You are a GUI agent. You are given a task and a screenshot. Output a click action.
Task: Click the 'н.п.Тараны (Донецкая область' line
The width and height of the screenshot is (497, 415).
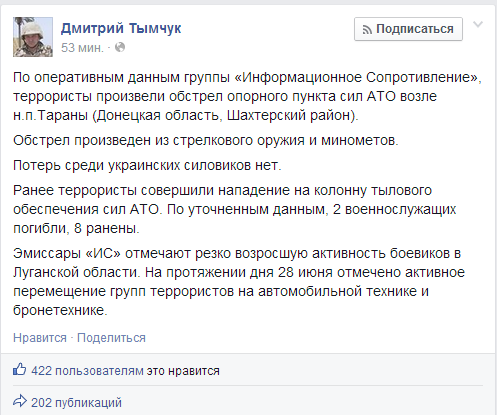[x=186, y=115]
